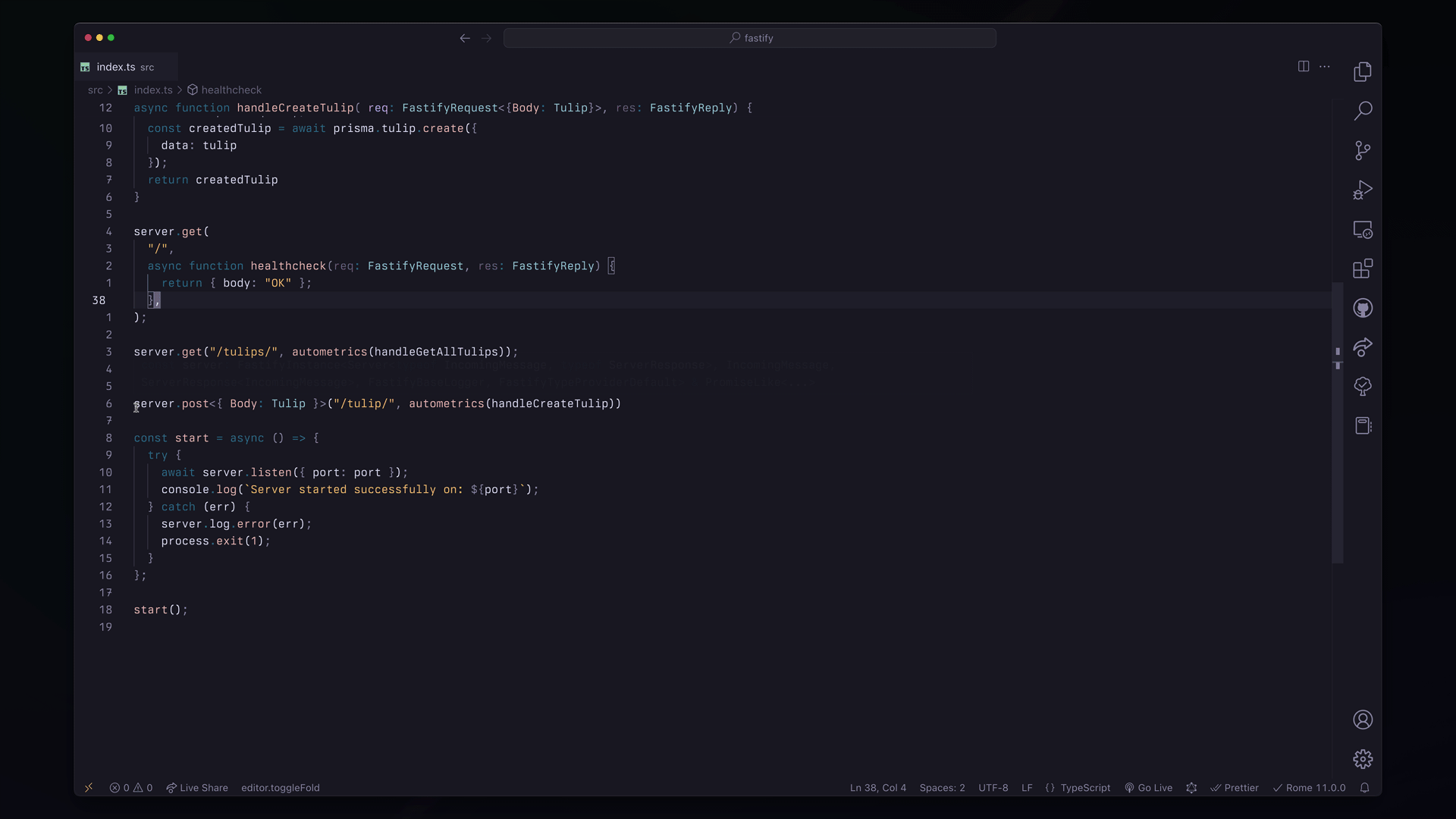Open the notifications bell
Image resolution: width=1456 pixels, height=819 pixels.
click(1364, 788)
